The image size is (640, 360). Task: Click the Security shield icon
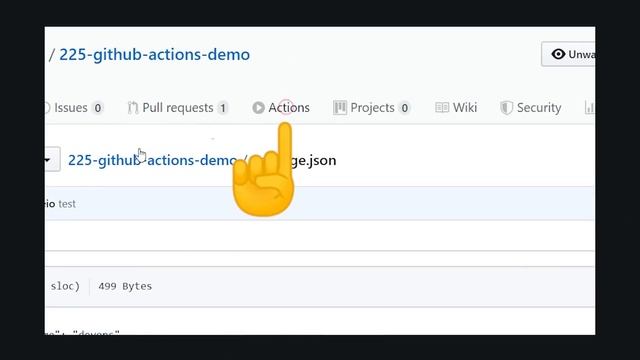(506, 108)
